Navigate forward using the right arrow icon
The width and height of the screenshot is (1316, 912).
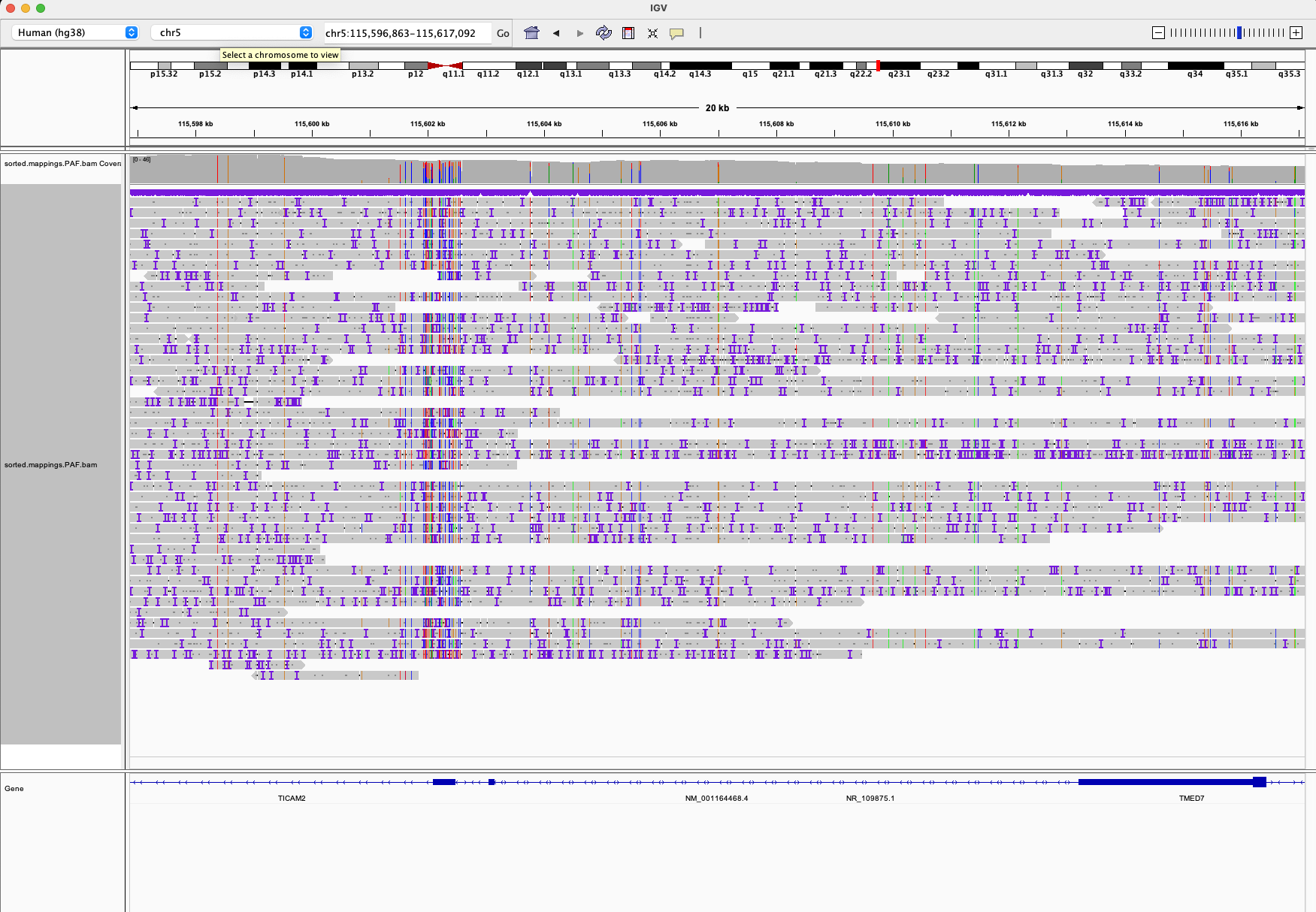[579, 32]
